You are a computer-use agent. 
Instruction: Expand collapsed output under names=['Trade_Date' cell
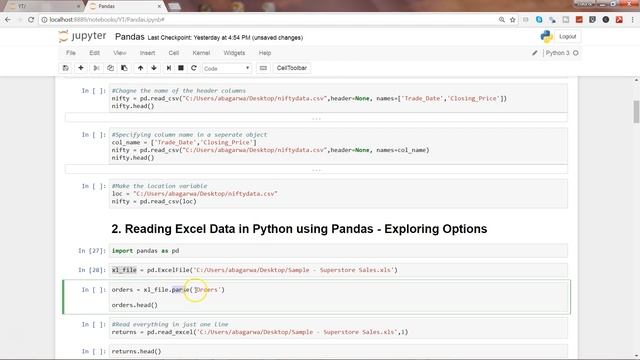coord(316,118)
